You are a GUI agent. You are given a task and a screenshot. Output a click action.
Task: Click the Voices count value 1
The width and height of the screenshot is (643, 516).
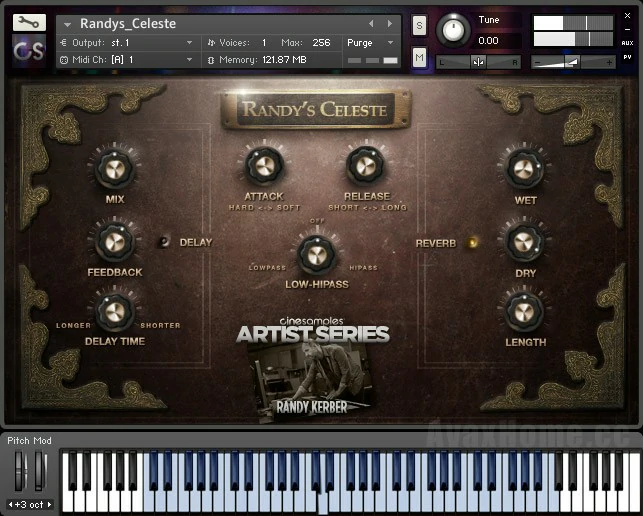(264, 43)
